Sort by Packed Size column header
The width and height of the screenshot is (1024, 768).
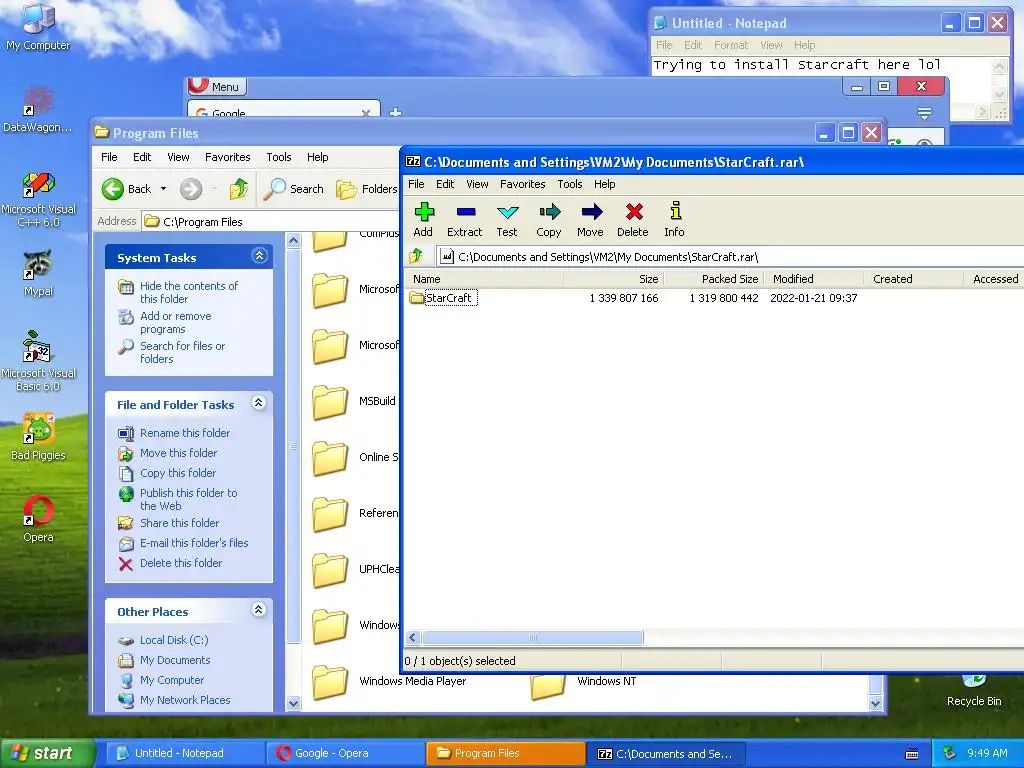click(x=714, y=279)
